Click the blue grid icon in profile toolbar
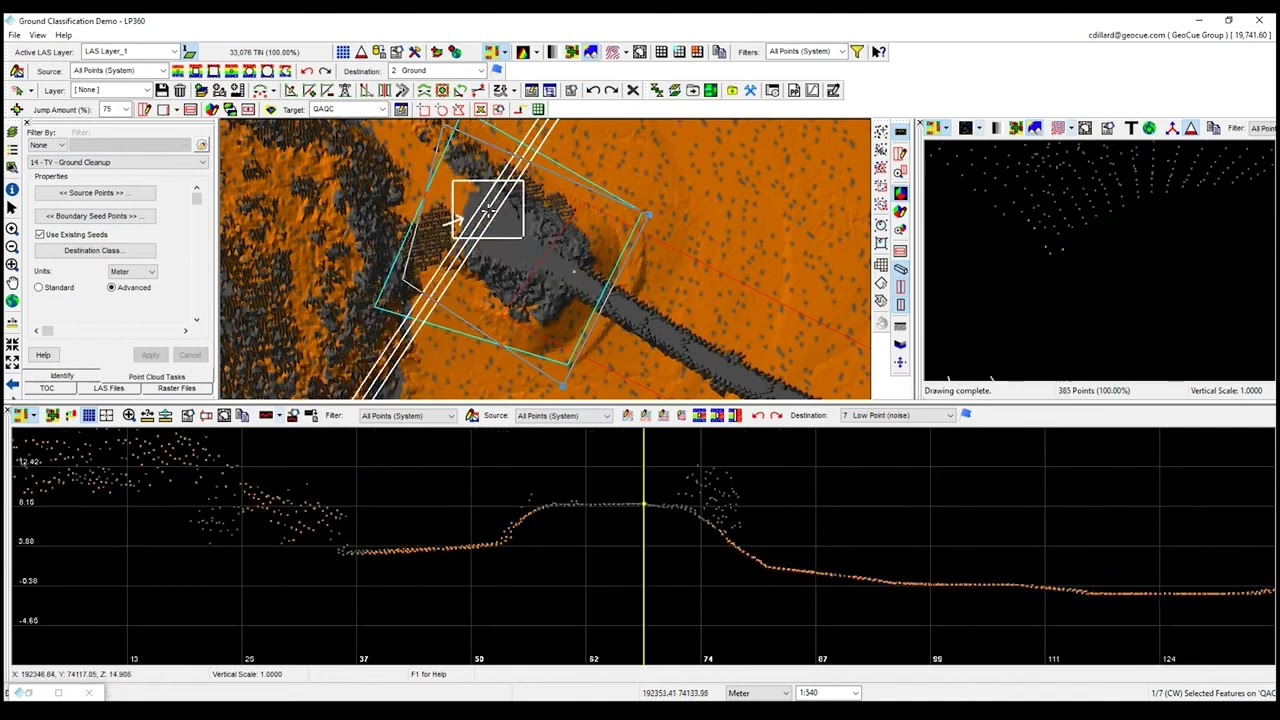Viewport: 1280px width, 720px height. click(x=89, y=416)
